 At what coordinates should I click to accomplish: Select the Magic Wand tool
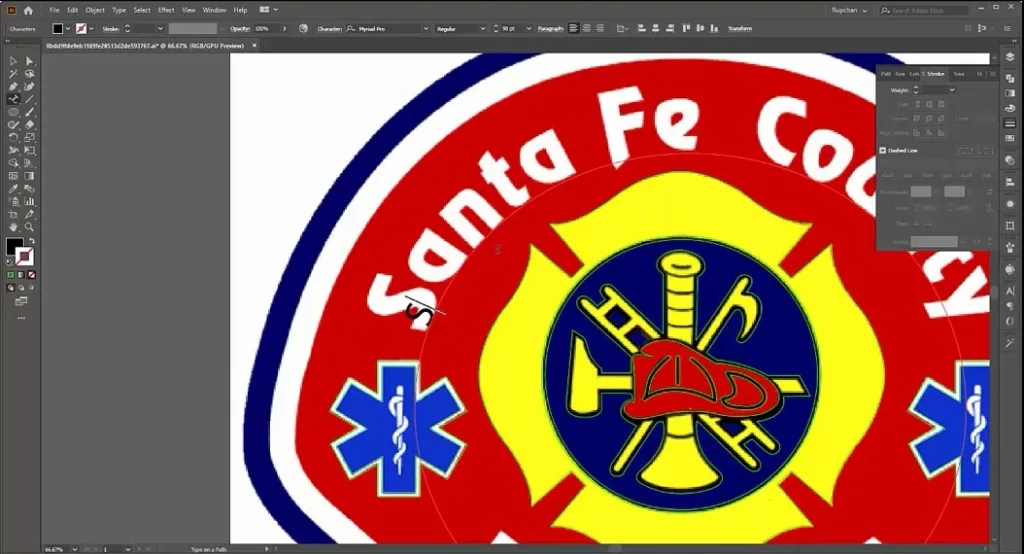[x=13, y=74]
